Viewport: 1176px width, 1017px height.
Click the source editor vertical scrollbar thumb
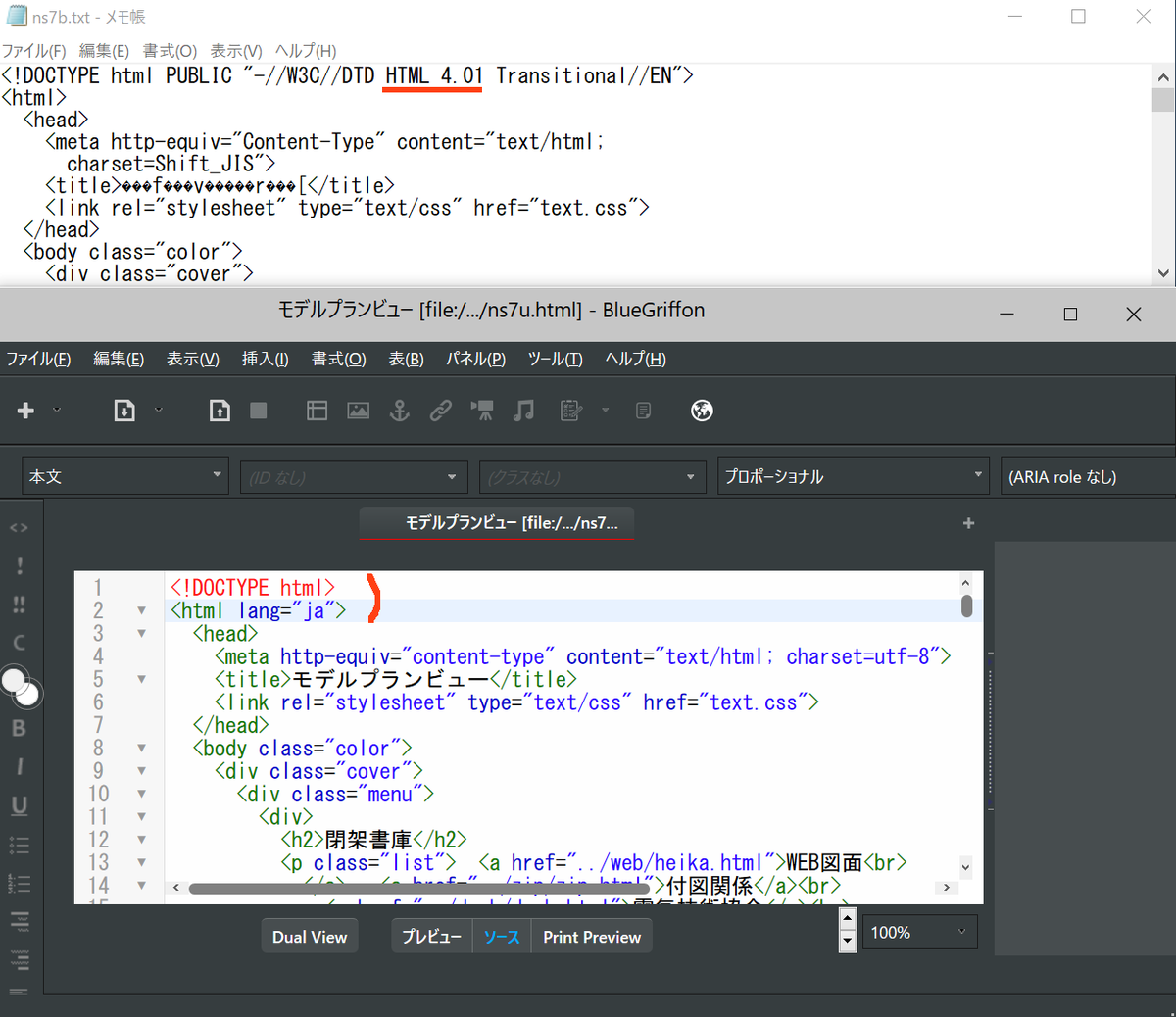pyautogui.click(x=966, y=606)
